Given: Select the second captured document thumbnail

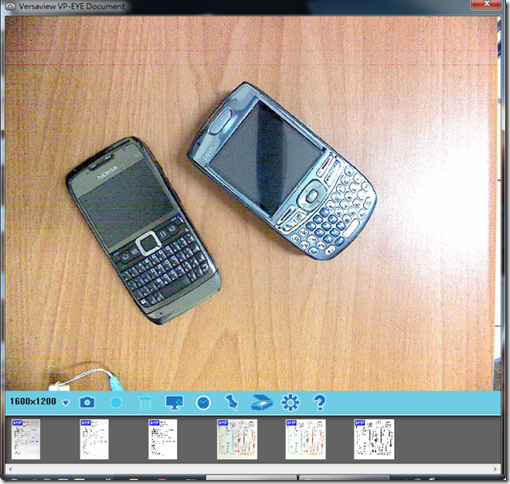Looking at the screenshot, I should (94, 439).
